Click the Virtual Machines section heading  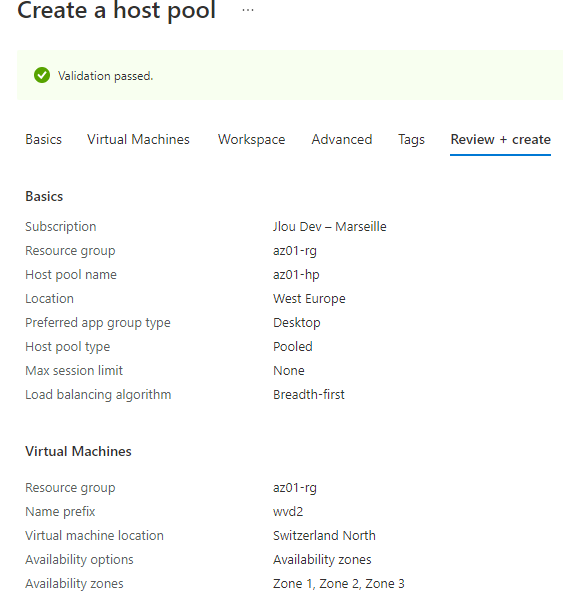[78, 451]
